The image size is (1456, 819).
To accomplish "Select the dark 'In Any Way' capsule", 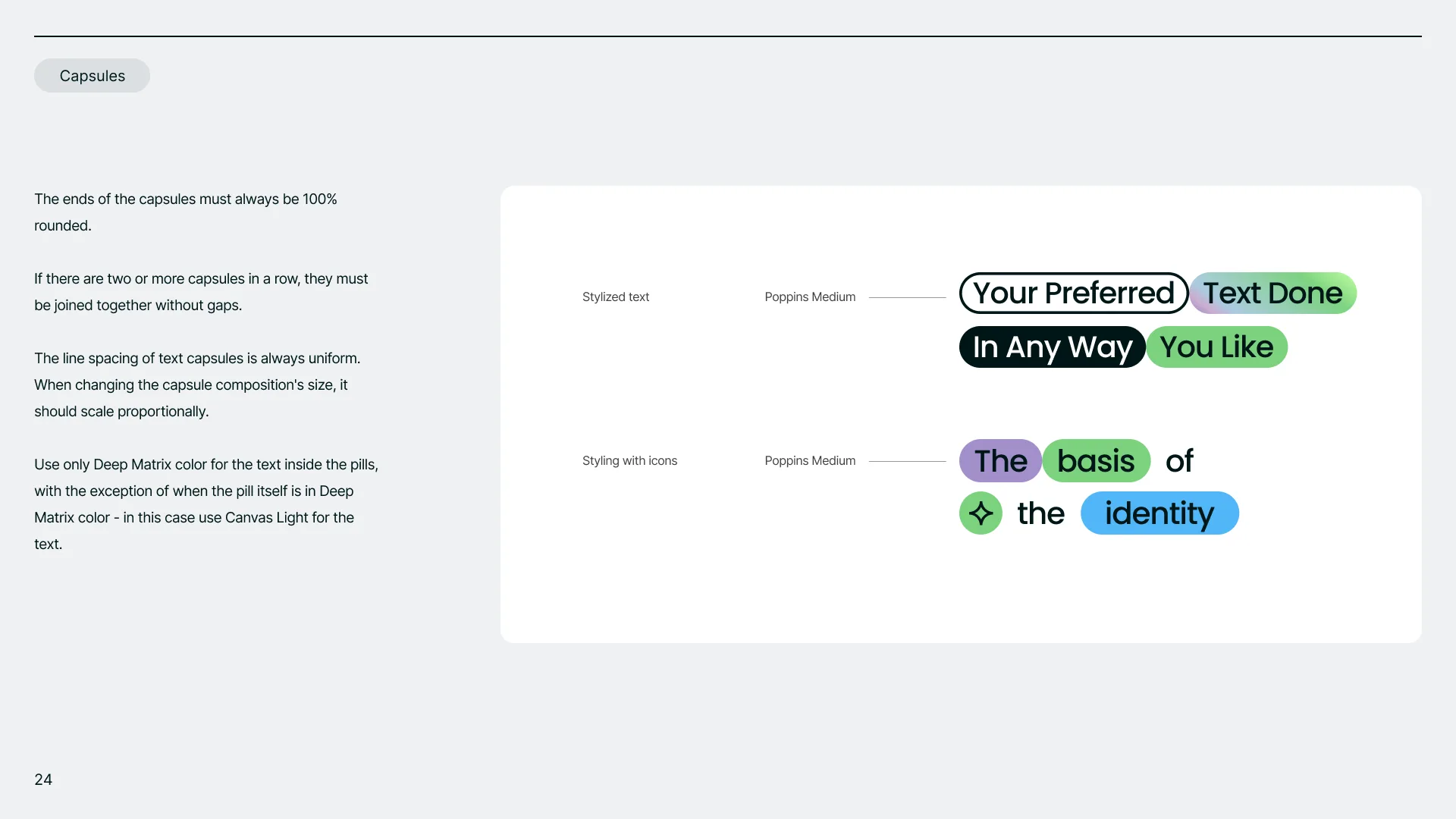I will tap(1053, 347).
